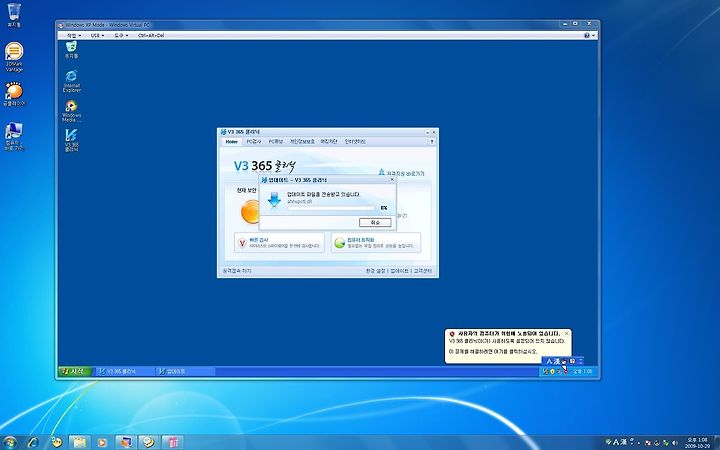This screenshot has height=450, width=720.
Task: Open the orange media player icon in Windows 7 taskbar
Action: (102, 443)
